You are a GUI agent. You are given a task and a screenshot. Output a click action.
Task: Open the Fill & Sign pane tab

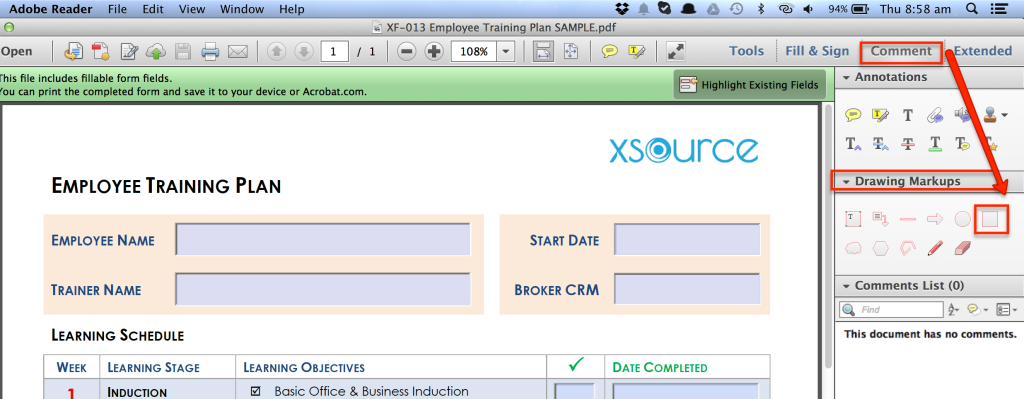click(817, 51)
